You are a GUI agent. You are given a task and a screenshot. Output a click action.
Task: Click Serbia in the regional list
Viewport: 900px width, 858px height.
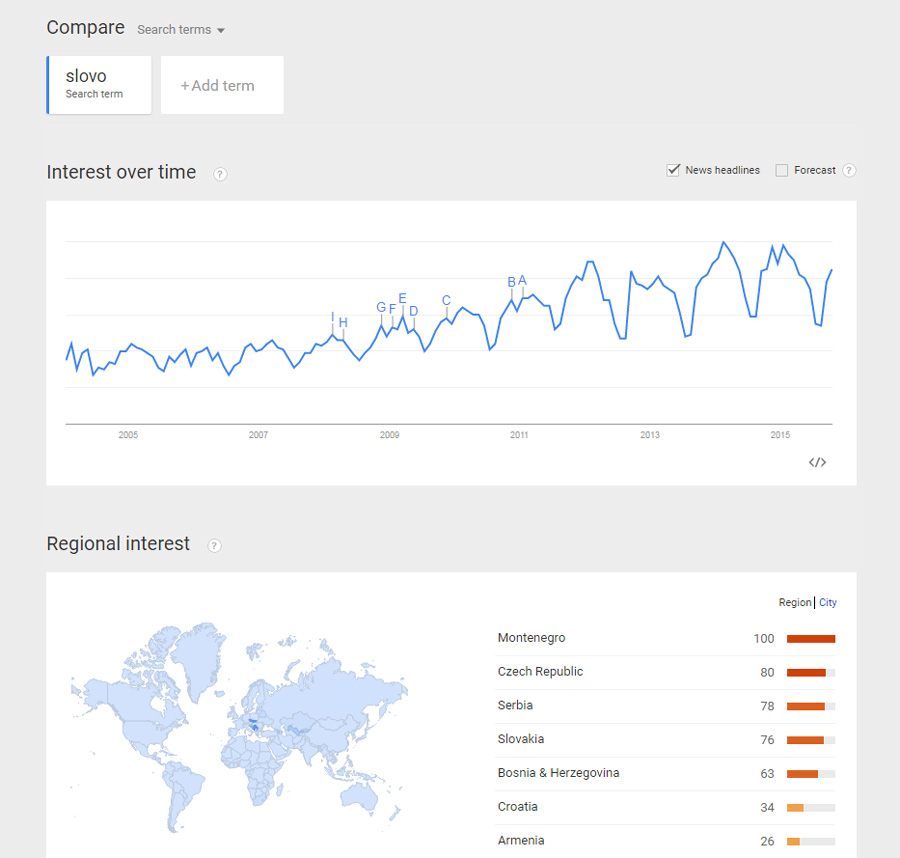point(515,706)
